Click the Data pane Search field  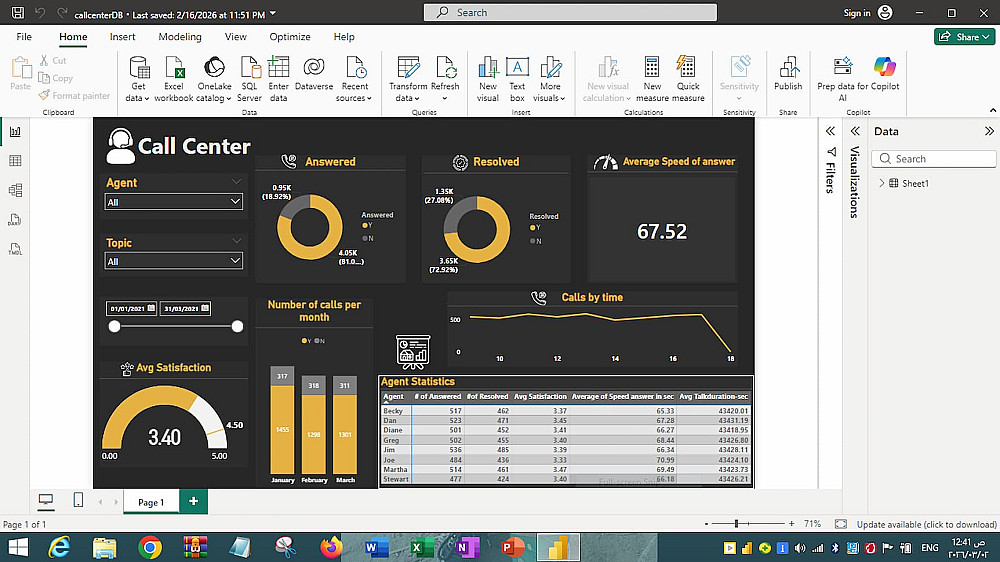(934, 159)
